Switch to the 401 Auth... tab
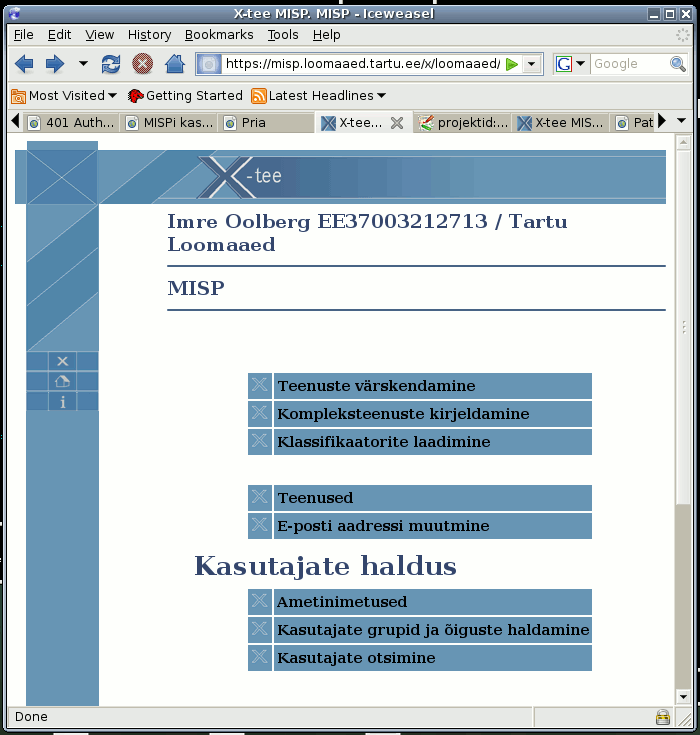This screenshot has width=700, height=735. click(72, 123)
